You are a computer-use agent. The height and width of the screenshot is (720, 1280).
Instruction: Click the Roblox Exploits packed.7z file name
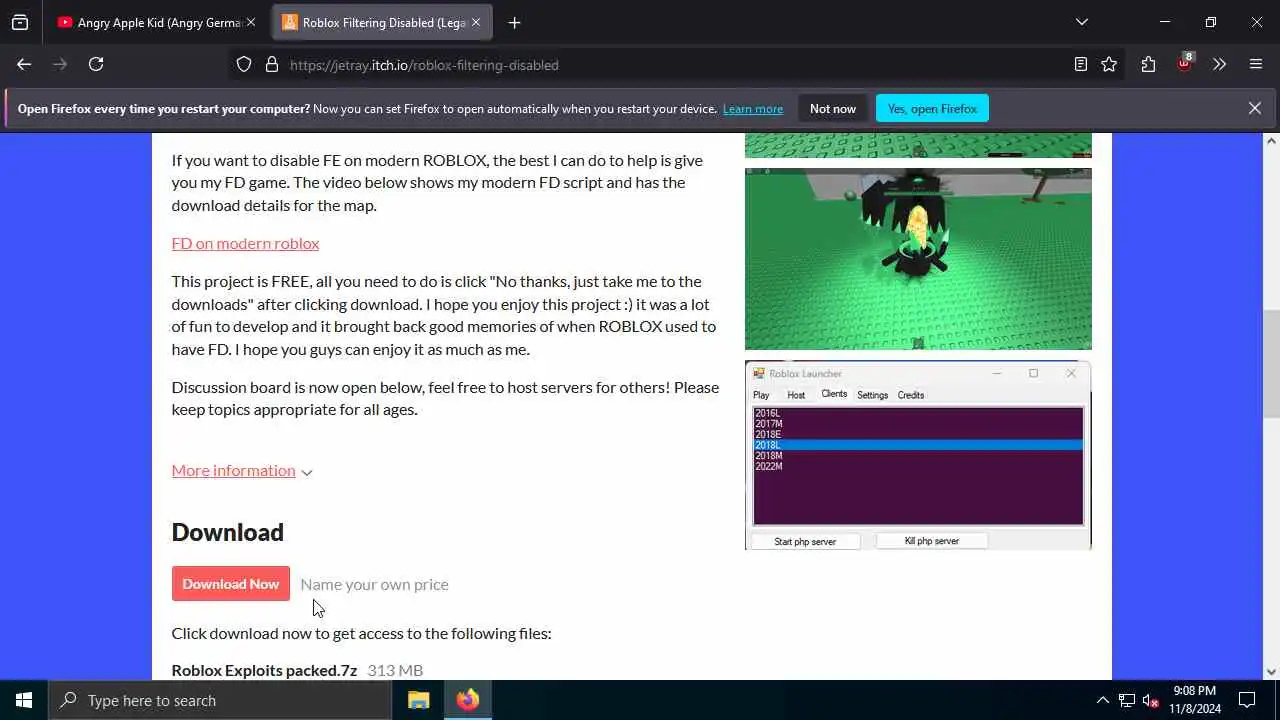264,670
